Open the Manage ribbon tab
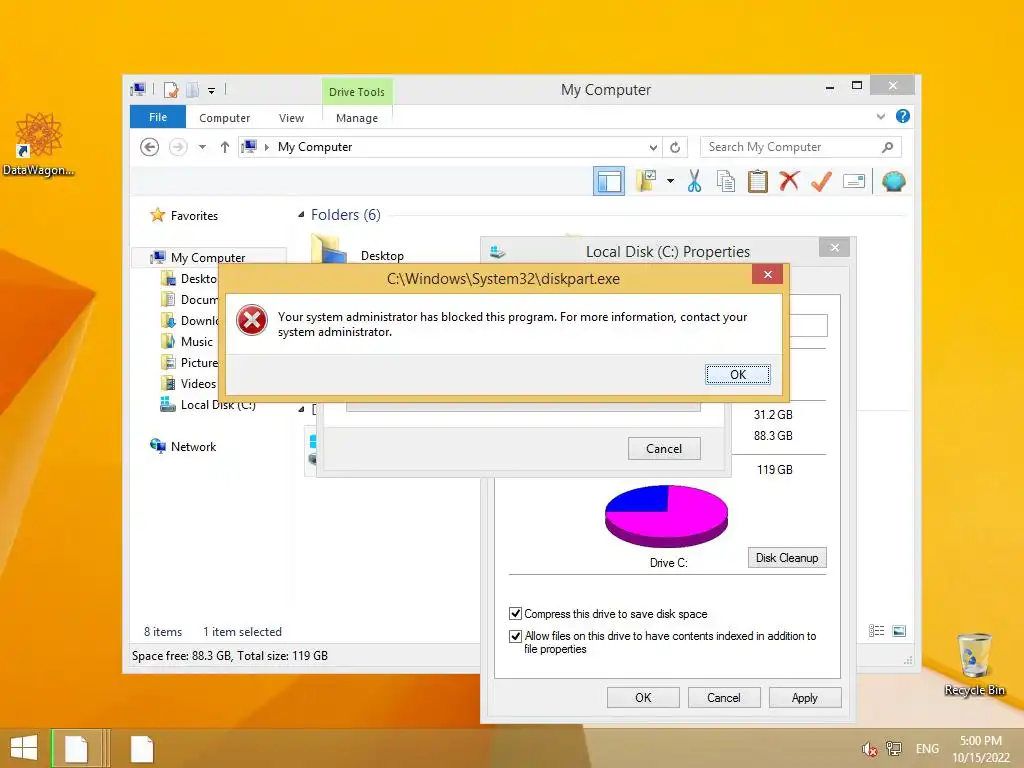The height and width of the screenshot is (768, 1024). 357,118
